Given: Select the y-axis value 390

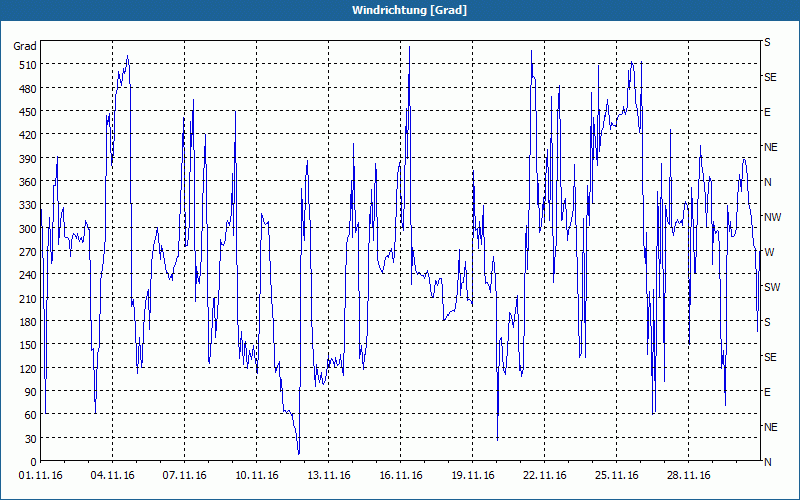Looking at the screenshot, I should tap(28, 159).
